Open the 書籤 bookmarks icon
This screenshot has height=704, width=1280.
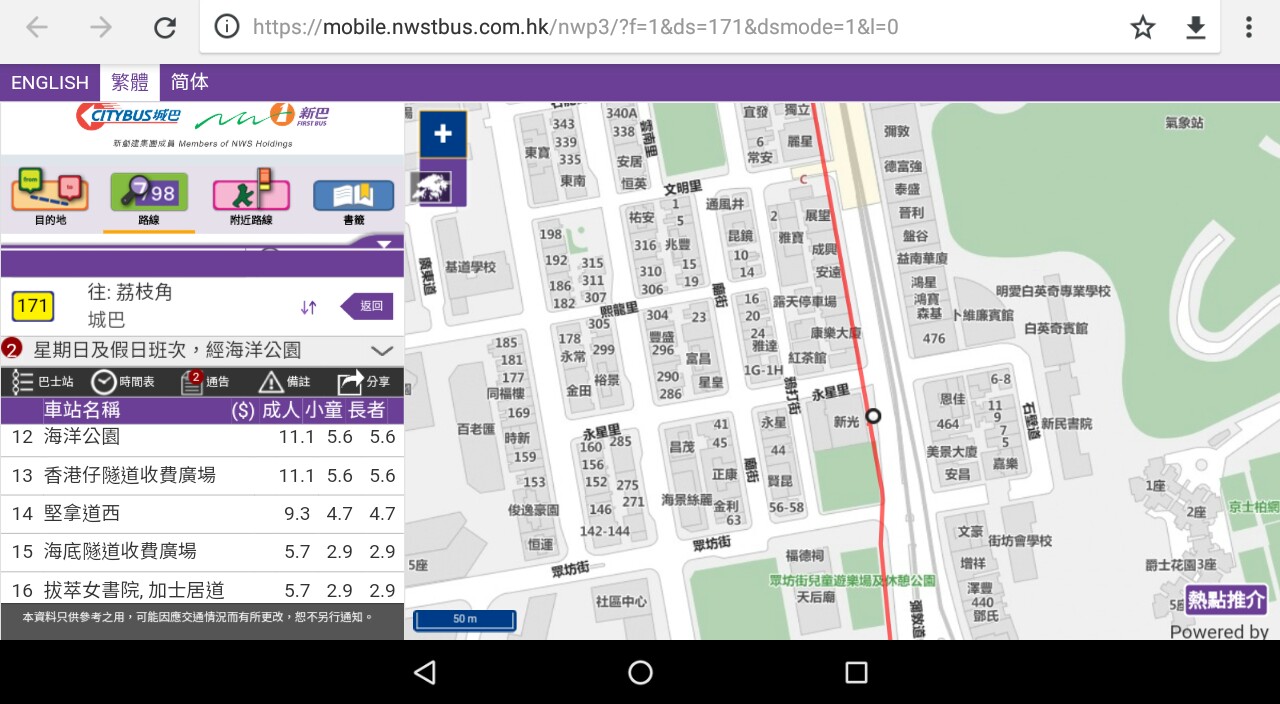pyautogui.click(x=353, y=197)
